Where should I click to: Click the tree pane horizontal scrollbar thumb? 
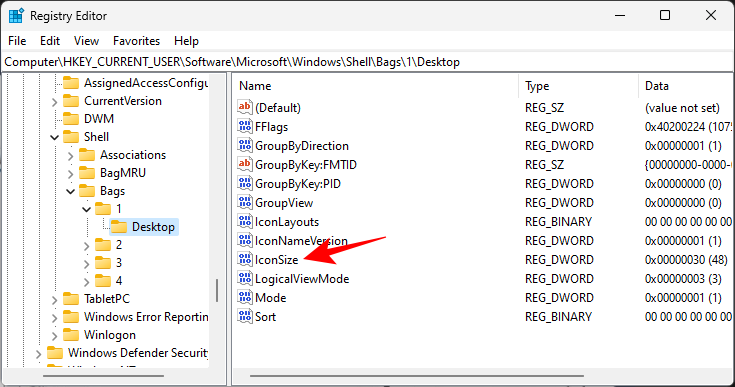pos(103,376)
